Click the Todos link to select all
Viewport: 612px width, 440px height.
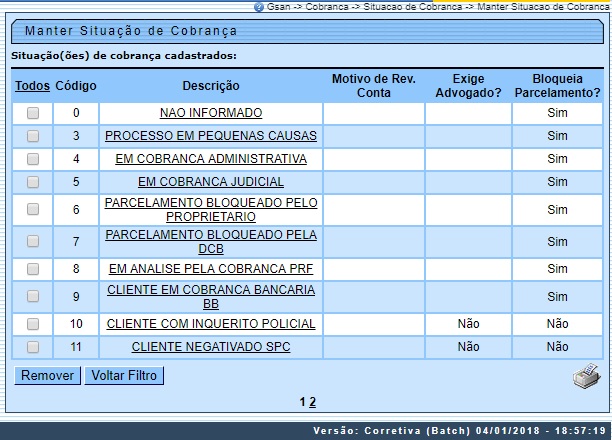click(32, 86)
